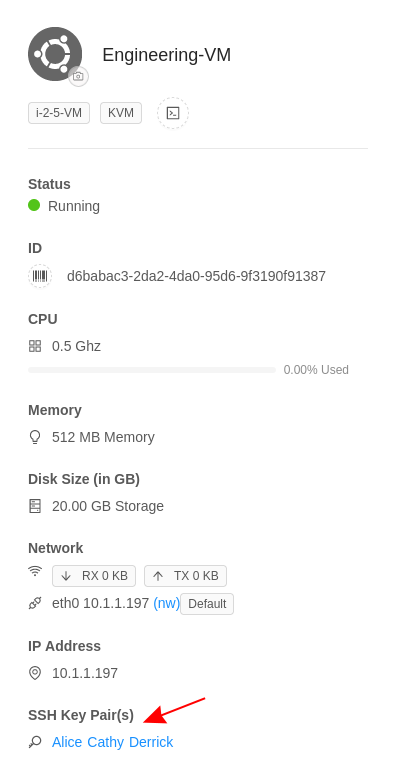The width and height of the screenshot is (393, 773).
Task: Click the i-2-5-VM tag
Action: pos(59,113)
